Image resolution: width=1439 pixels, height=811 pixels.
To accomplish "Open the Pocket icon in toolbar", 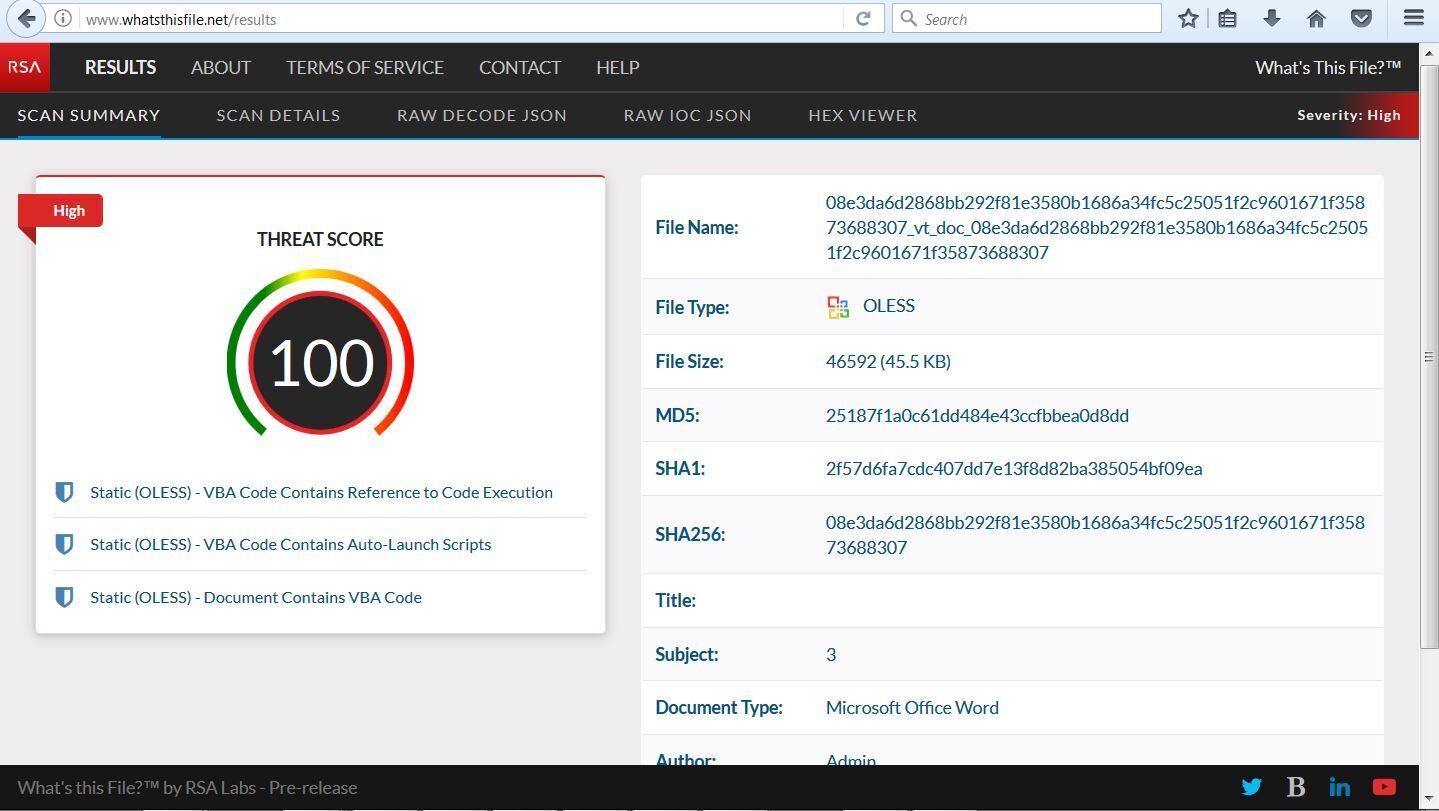I will click(1361, 18).
